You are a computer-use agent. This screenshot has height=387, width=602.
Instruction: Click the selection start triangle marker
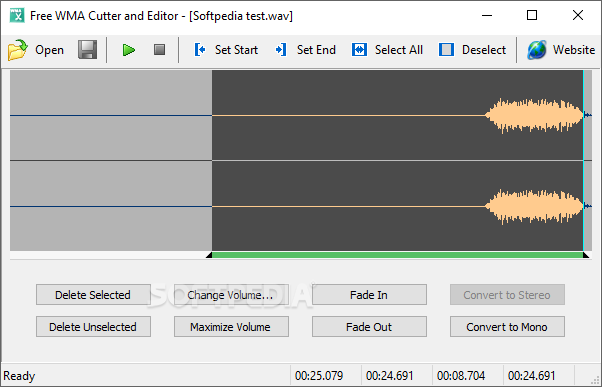[x=209, y=255]
